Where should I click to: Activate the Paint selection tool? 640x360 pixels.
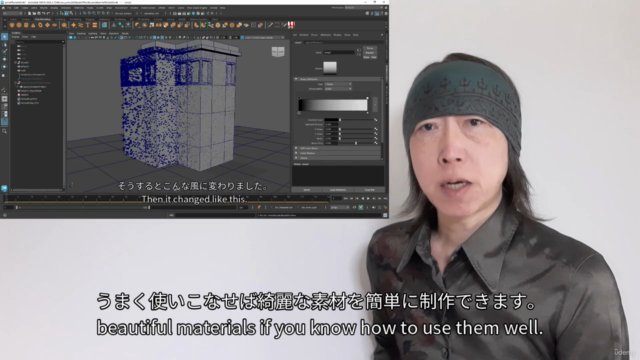(4, 52)
